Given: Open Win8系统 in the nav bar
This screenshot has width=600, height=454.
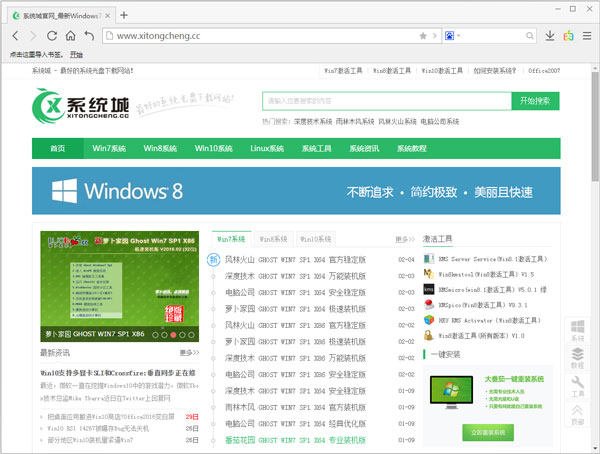Looking at the screenshot, I should tap(160, 149).
